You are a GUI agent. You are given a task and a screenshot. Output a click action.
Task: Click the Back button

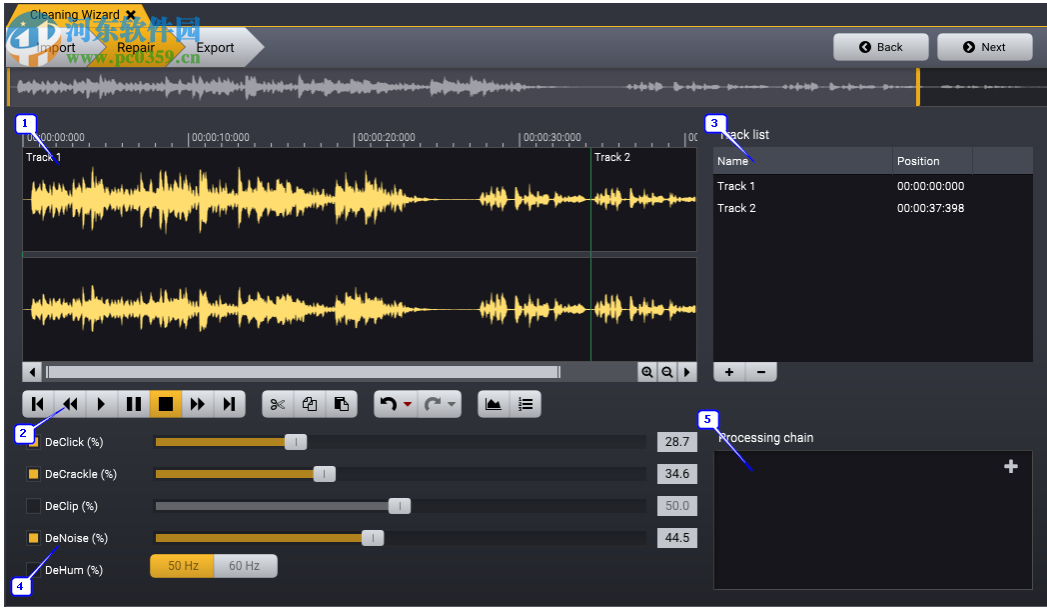coord(880,46)
